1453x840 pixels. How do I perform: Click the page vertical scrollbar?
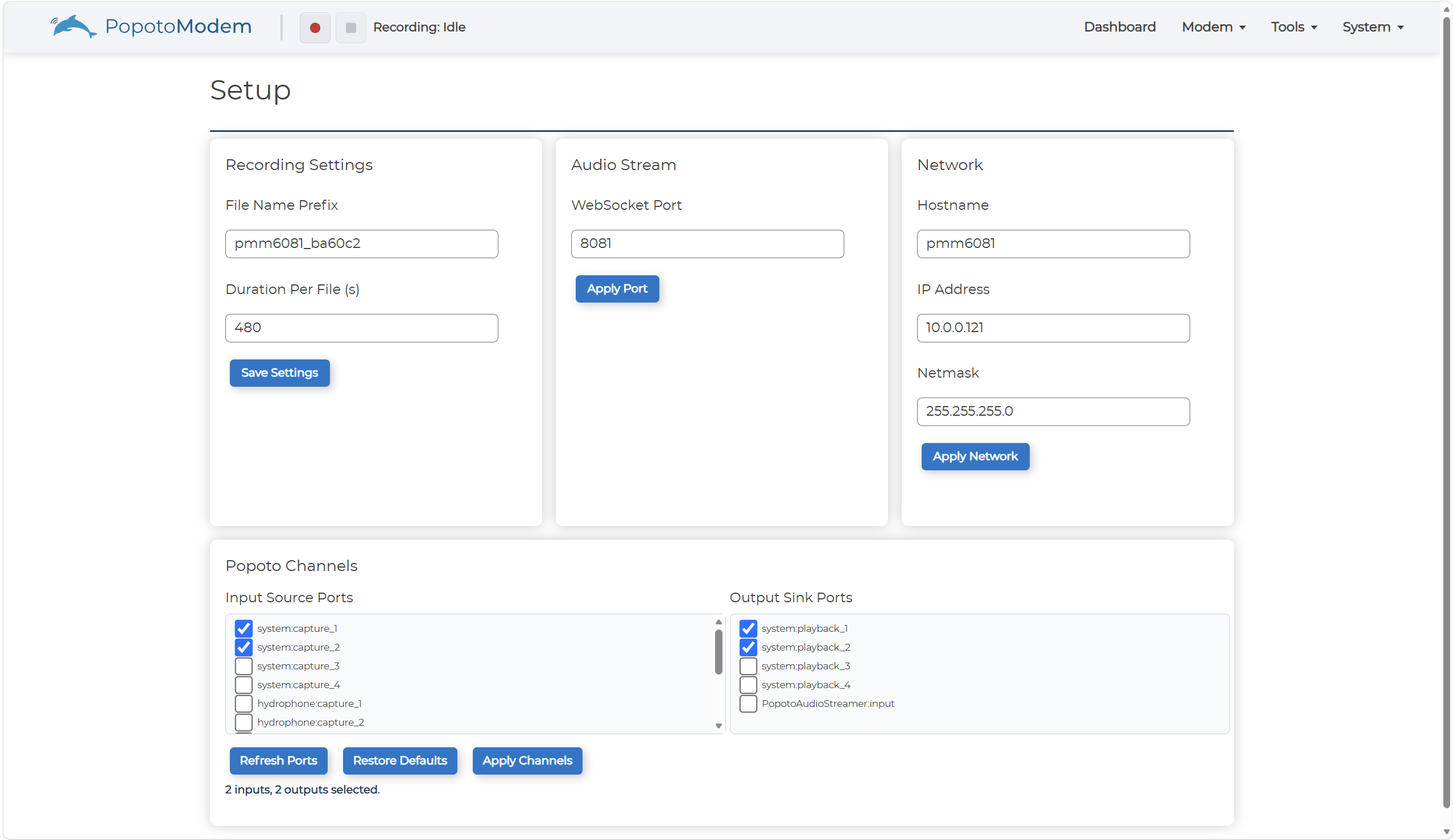click(1447, 412)
